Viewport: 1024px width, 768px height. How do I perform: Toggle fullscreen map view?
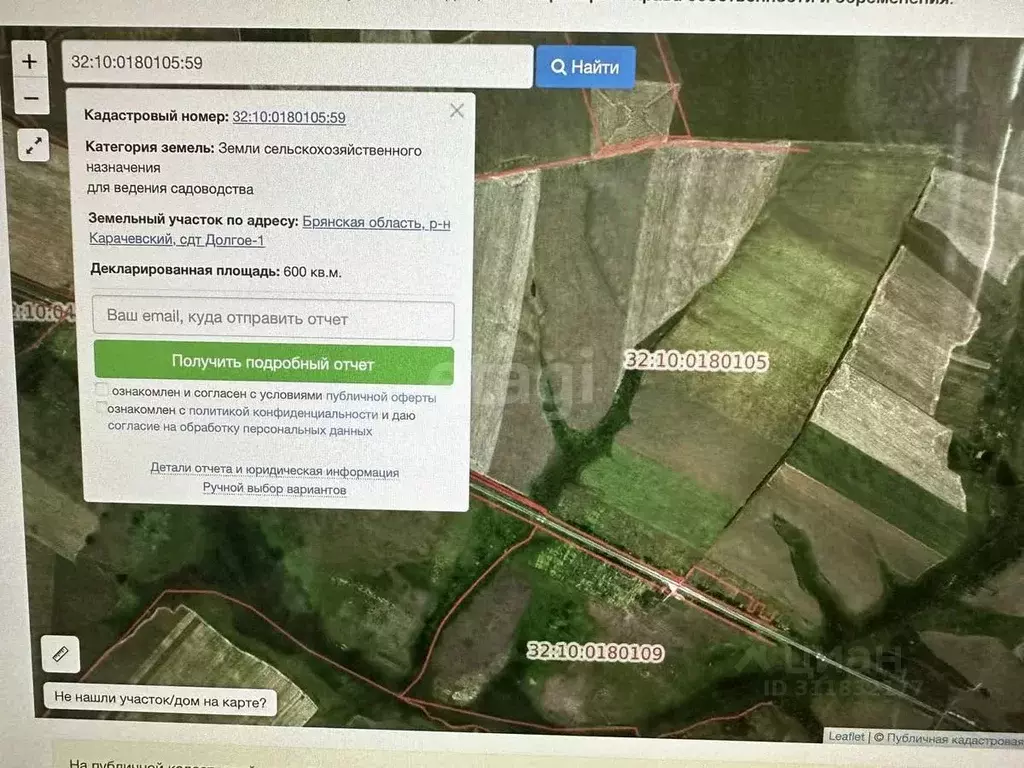[x=34, y=147]
